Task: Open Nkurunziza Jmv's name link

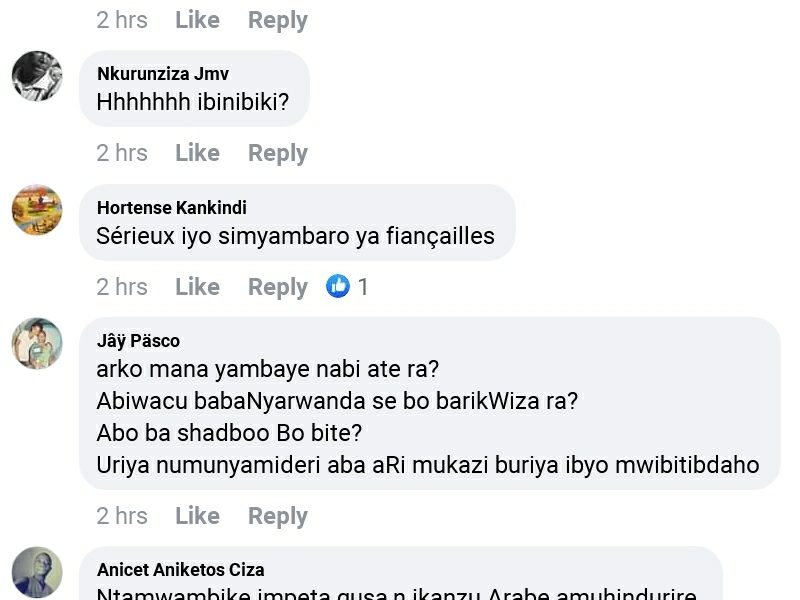Action: [163, 74]
